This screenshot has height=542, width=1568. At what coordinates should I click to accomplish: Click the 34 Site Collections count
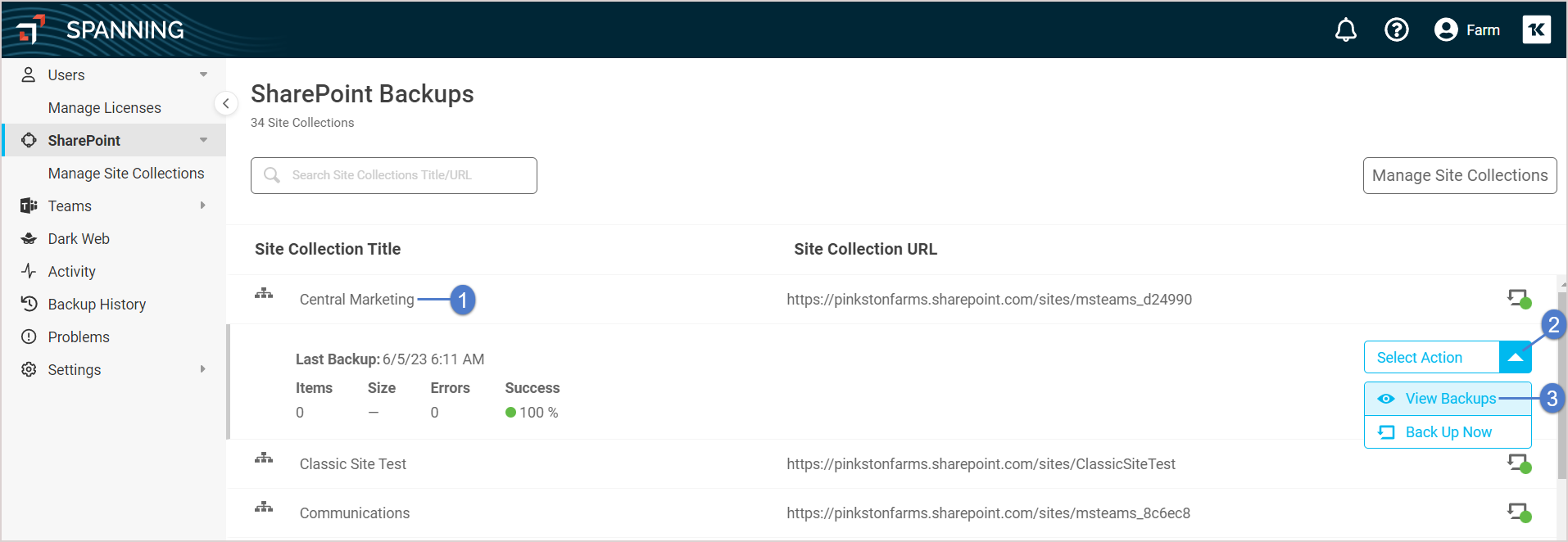point(302,123)
